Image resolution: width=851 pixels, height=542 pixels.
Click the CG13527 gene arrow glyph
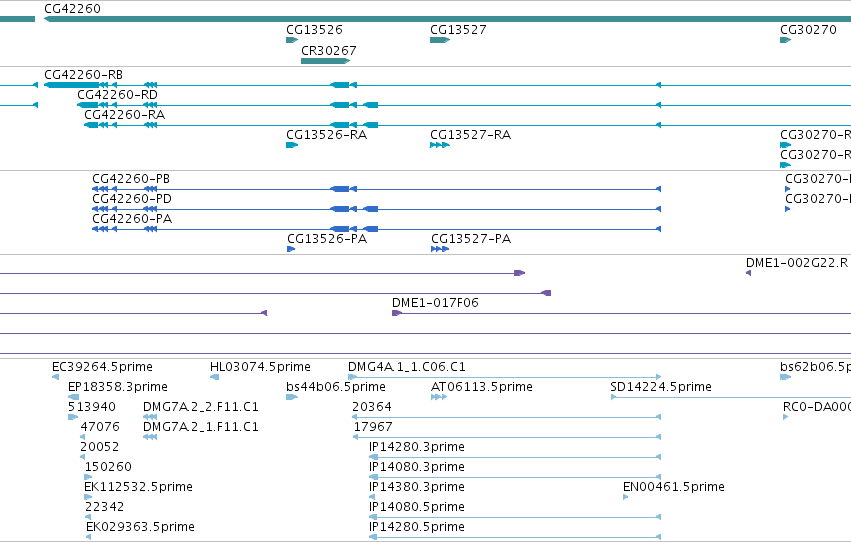440,40
